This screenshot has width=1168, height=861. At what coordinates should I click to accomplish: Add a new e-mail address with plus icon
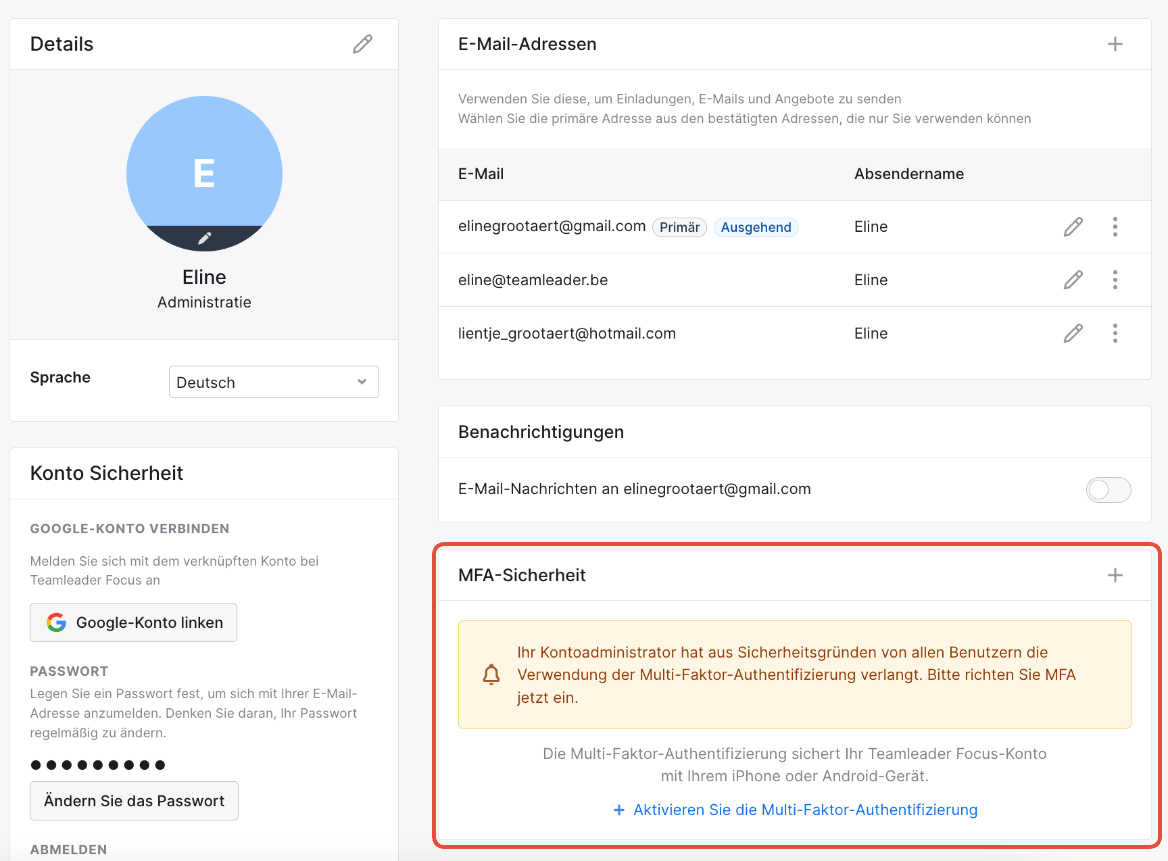tap(1115, 44)
